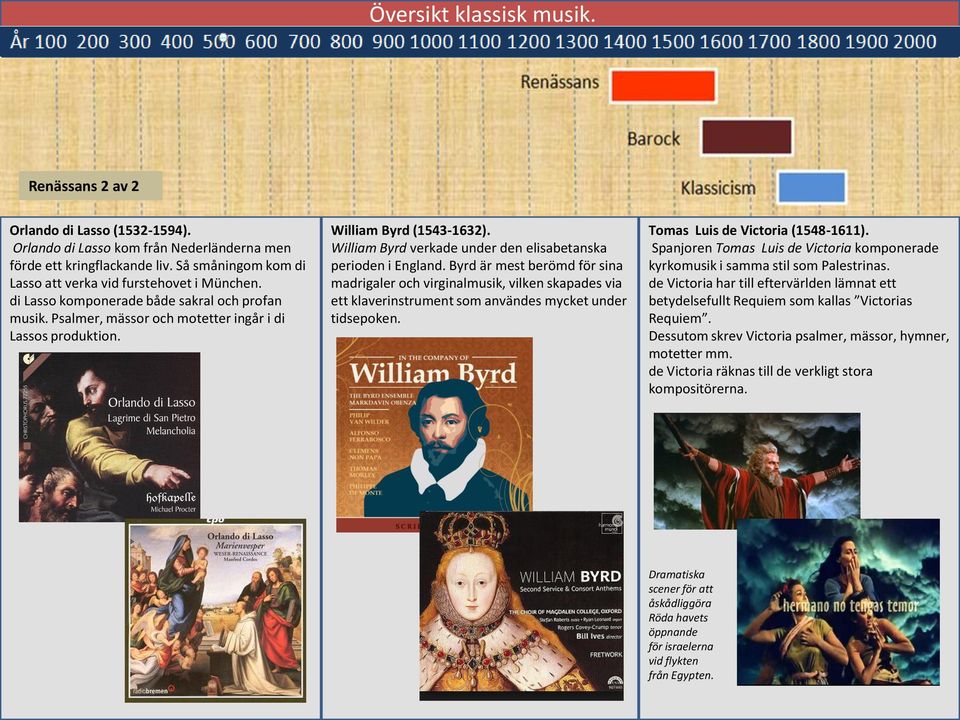Click the 'hermano no tengas temor' image

[x=838, y=602]
